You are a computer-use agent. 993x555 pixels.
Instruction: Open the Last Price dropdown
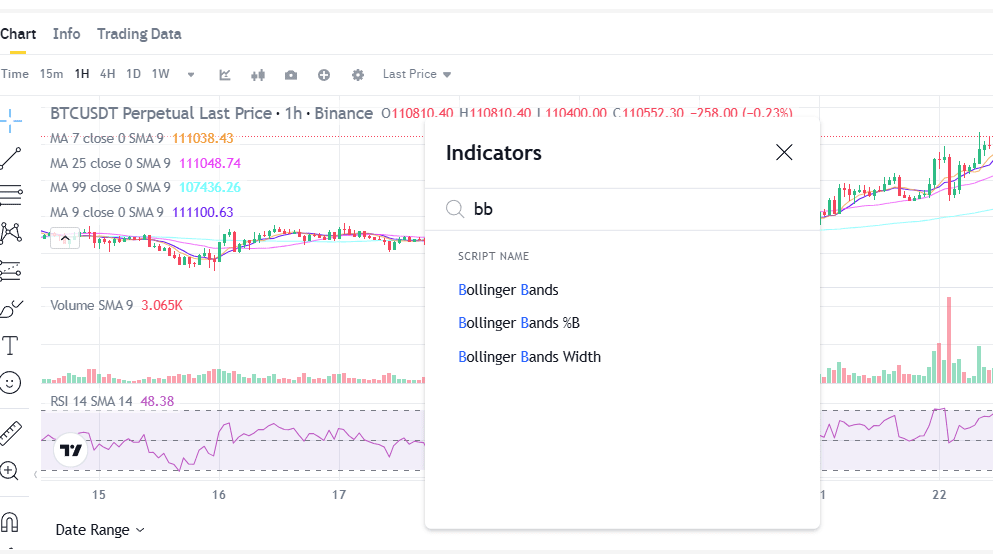coord(417,74)
